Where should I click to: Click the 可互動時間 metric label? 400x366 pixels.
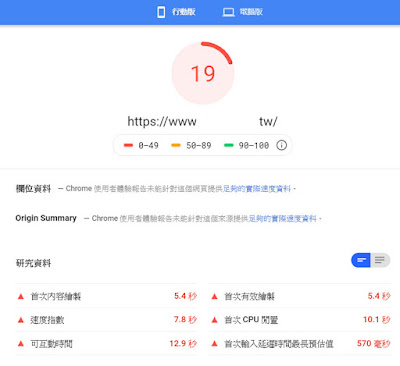pos(51,344)
